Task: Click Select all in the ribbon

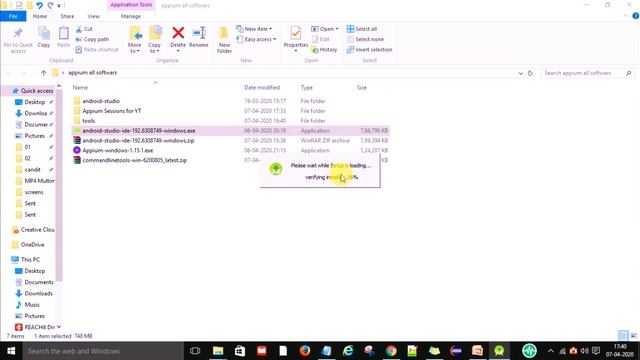Action: (362, 29)
